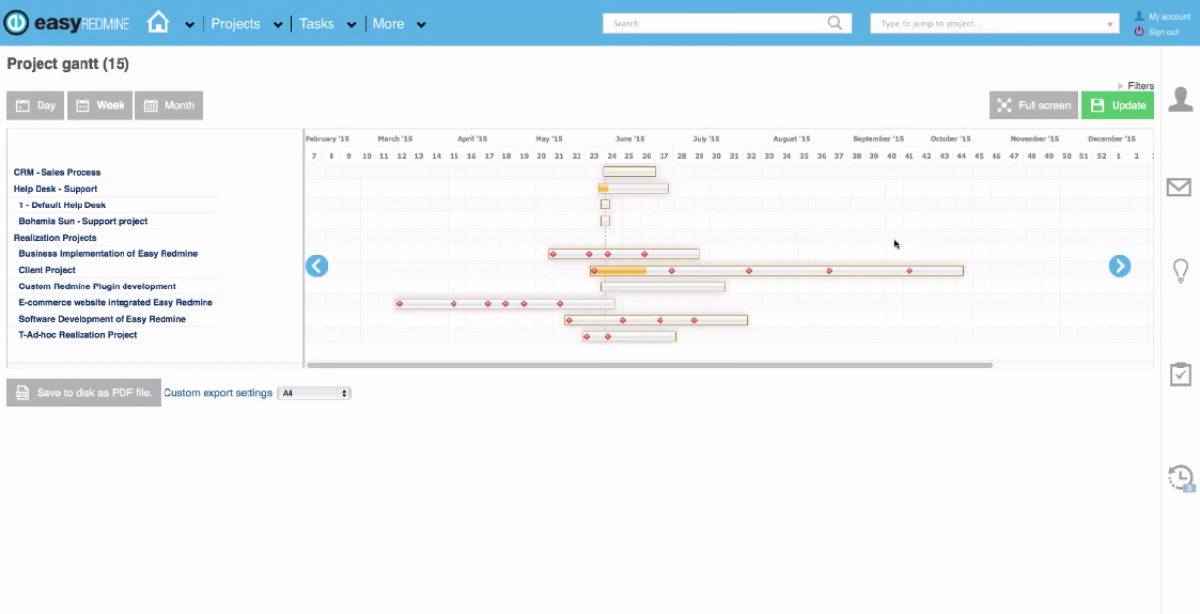The height and width of the screenshot is (614, 1200).
Task: Click the T-Ad-hoc Realization Project gantt bar
Action: pos(629,336)
